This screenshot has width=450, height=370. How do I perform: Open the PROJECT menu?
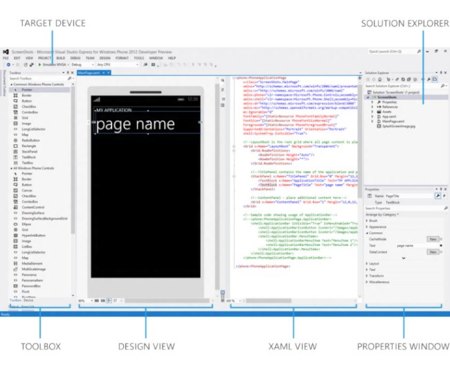(45, 58)
